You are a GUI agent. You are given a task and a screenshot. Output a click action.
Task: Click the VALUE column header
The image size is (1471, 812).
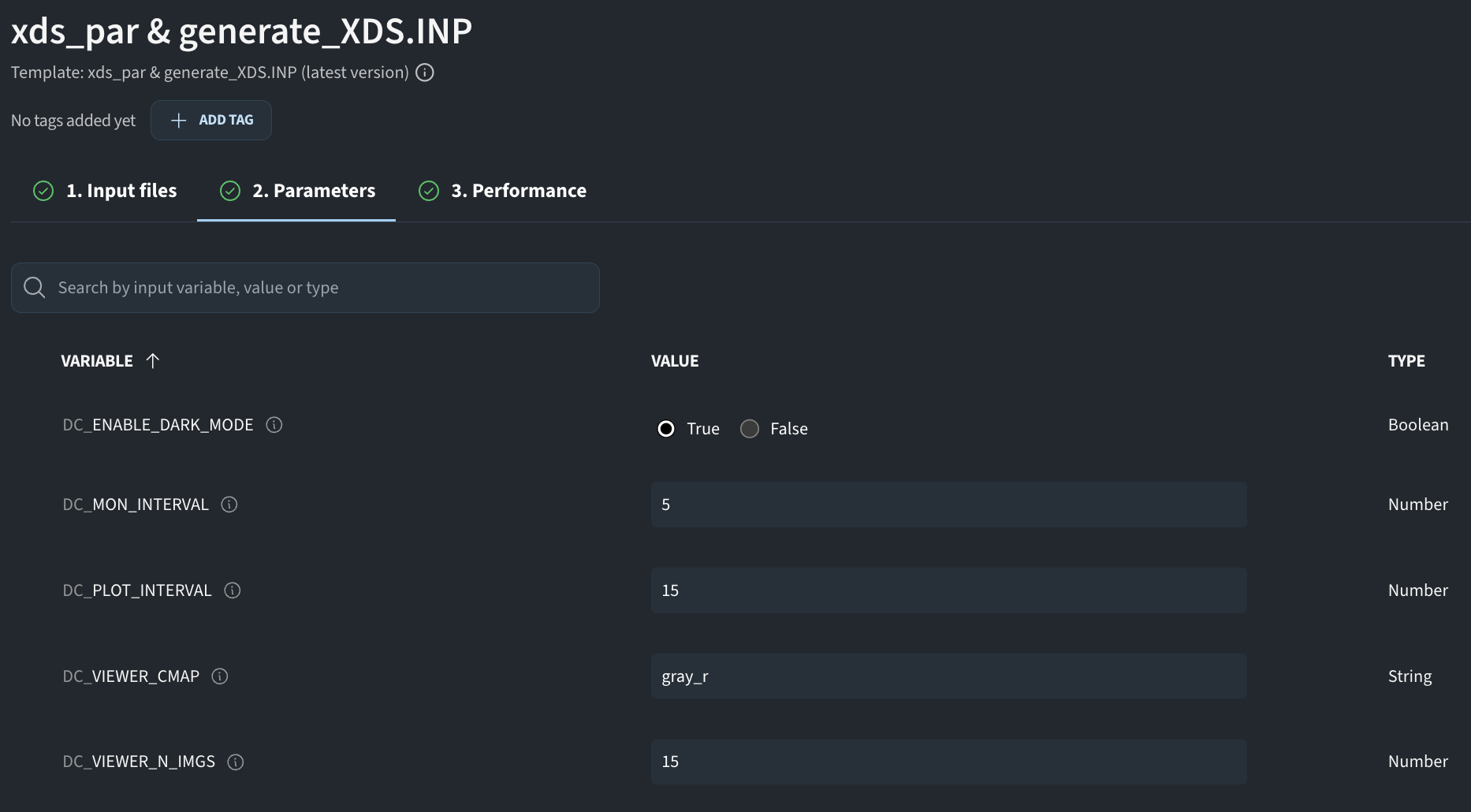pos(675,361)
